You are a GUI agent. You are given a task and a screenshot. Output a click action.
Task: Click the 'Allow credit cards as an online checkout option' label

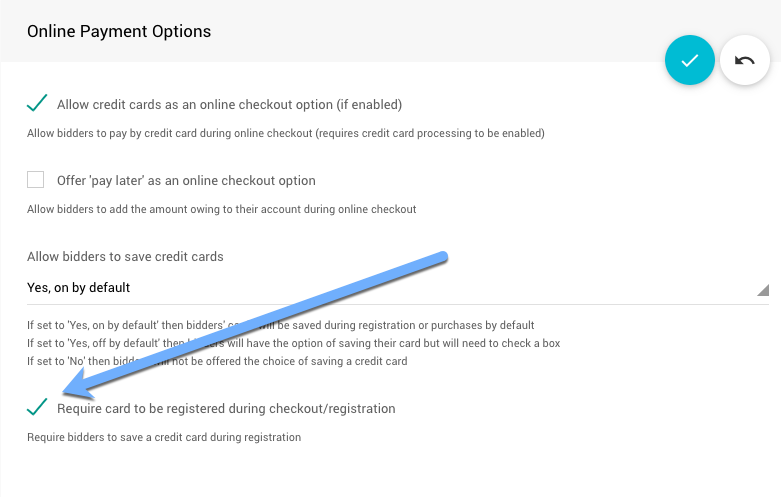230,104
